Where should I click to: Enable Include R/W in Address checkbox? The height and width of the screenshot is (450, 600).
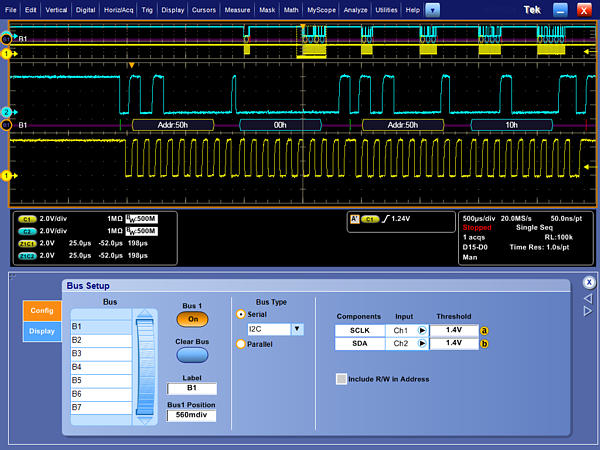(341, 379)
